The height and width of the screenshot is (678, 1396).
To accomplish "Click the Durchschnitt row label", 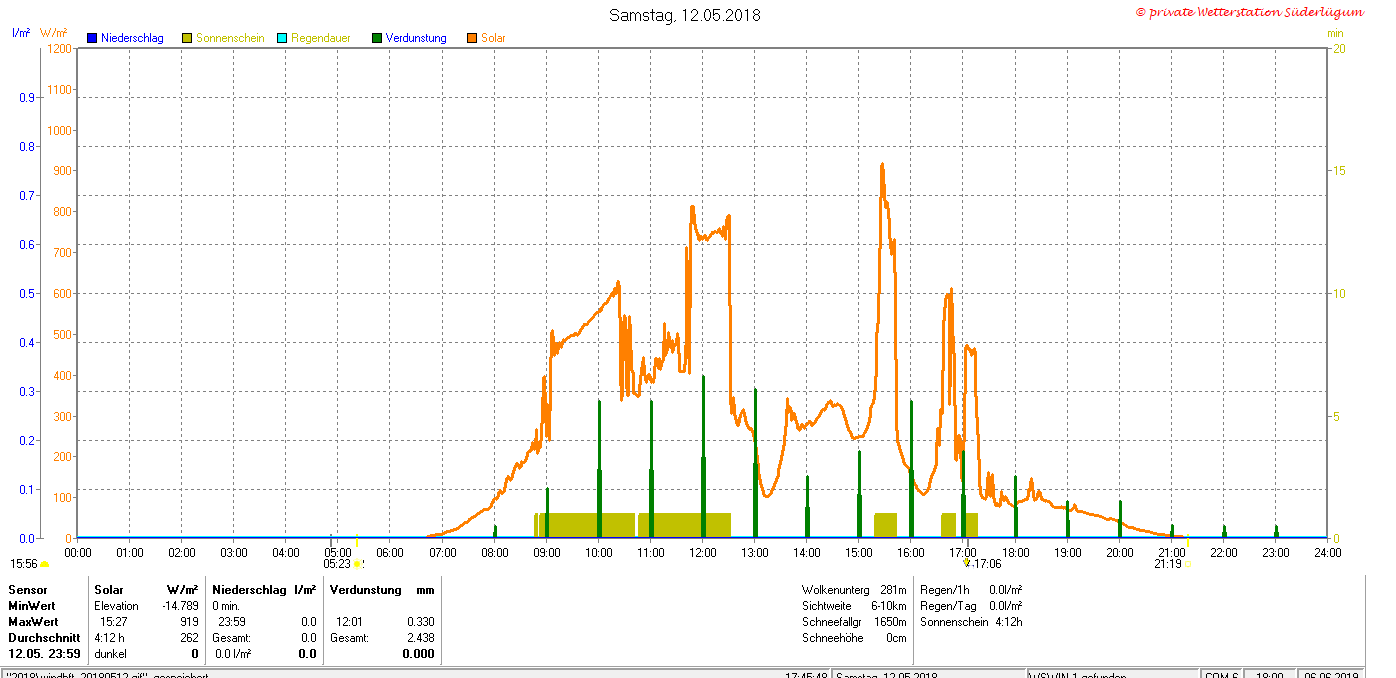I will click(x=44, y=638).
